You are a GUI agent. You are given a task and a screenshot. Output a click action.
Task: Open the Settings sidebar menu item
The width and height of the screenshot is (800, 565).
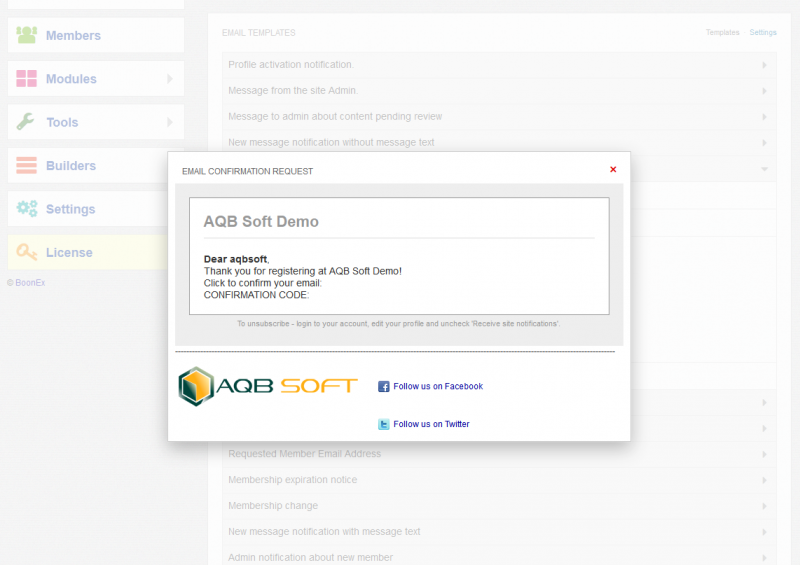click(88, 209)
